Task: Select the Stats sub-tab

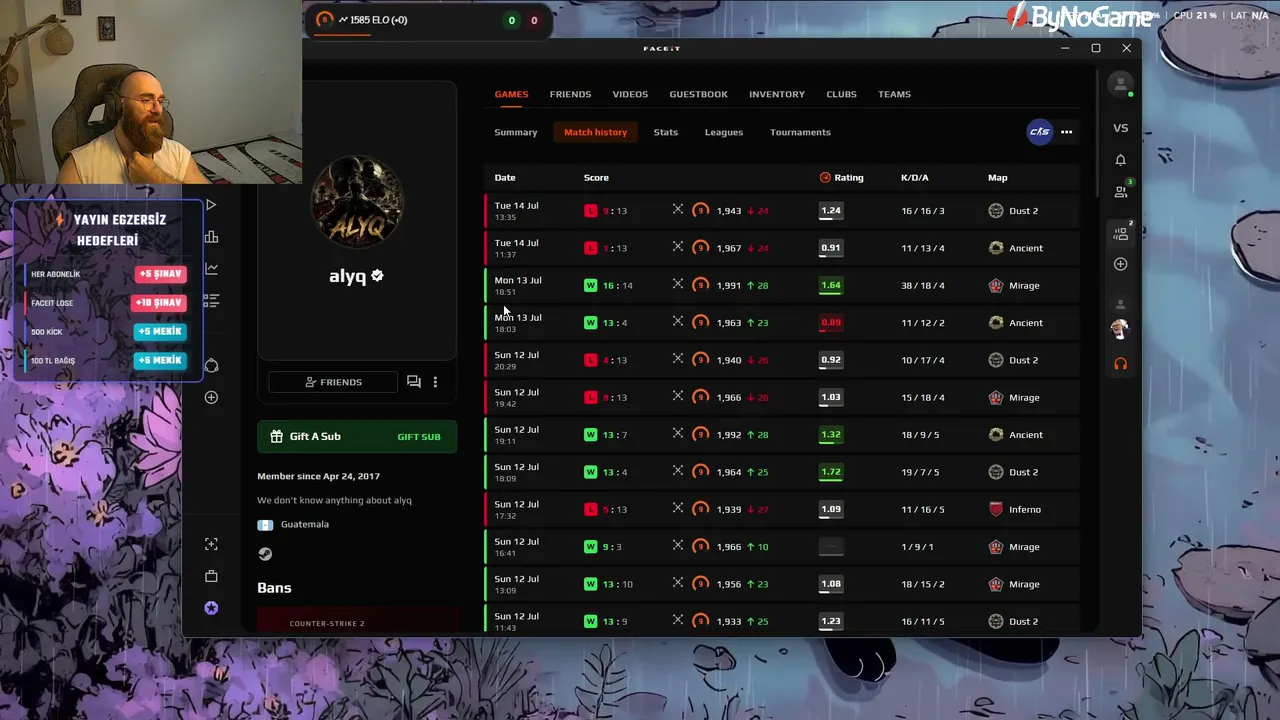Action: click(x=665, y=132)
